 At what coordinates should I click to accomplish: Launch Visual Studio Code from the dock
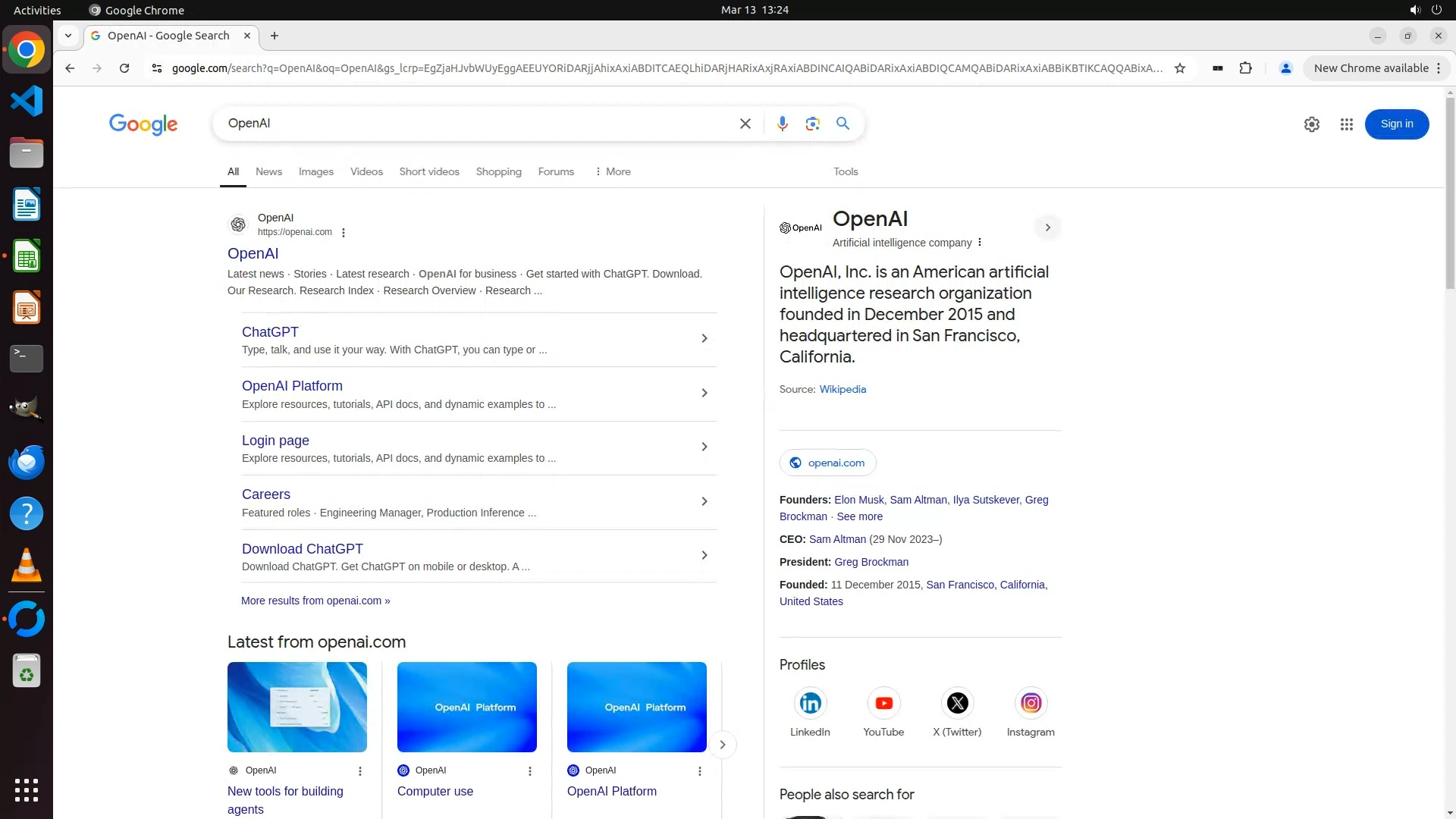27,101
